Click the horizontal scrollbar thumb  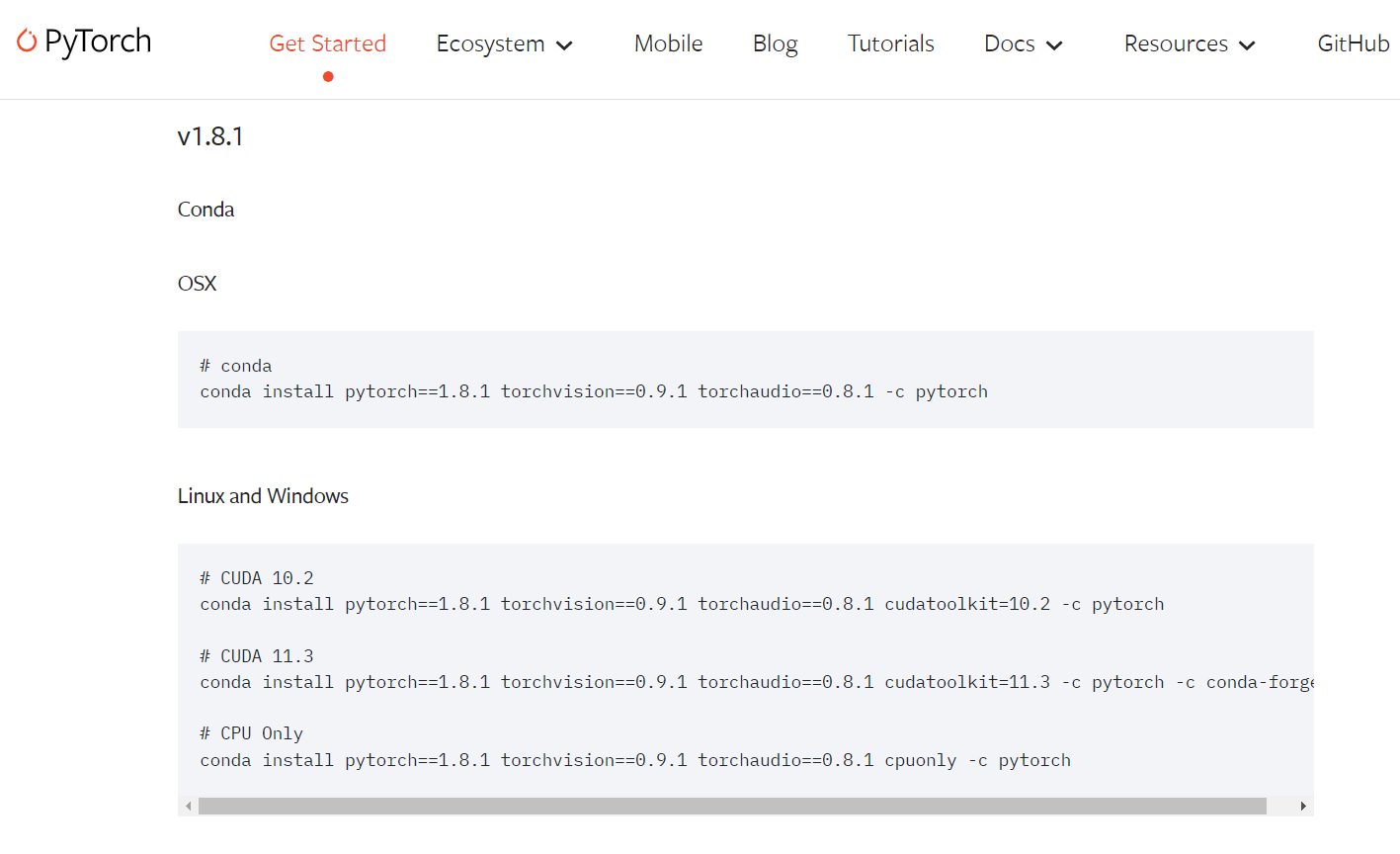732,807
